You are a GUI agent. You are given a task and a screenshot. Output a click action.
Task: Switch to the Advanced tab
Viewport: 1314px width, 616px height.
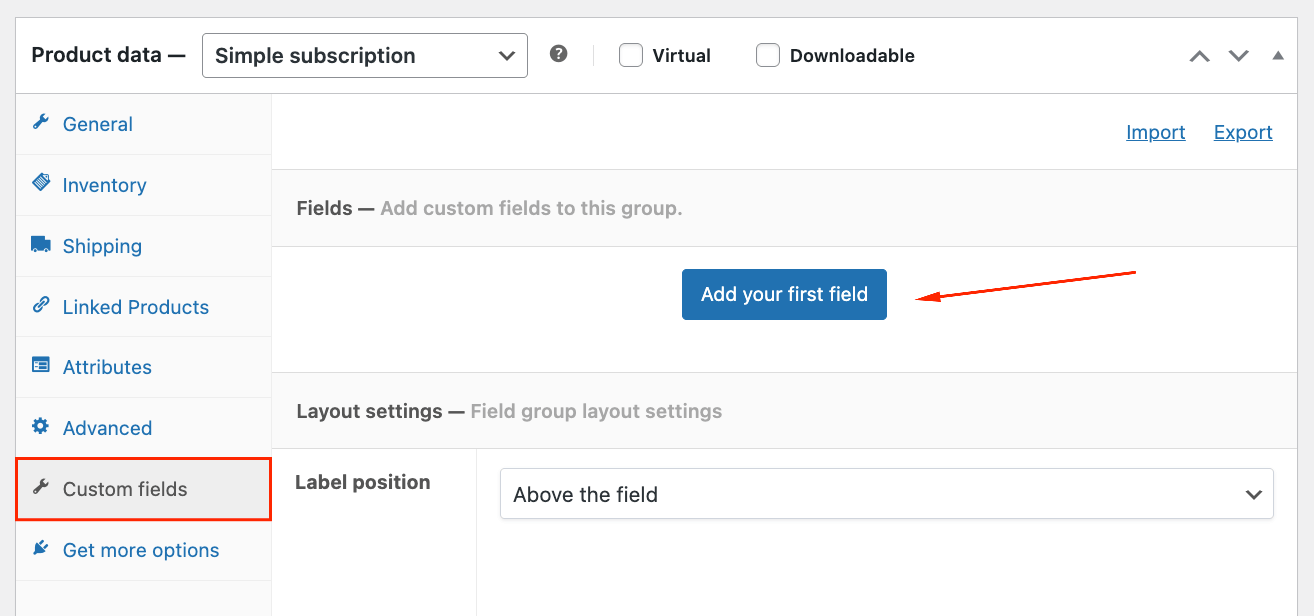coord(144,428)
